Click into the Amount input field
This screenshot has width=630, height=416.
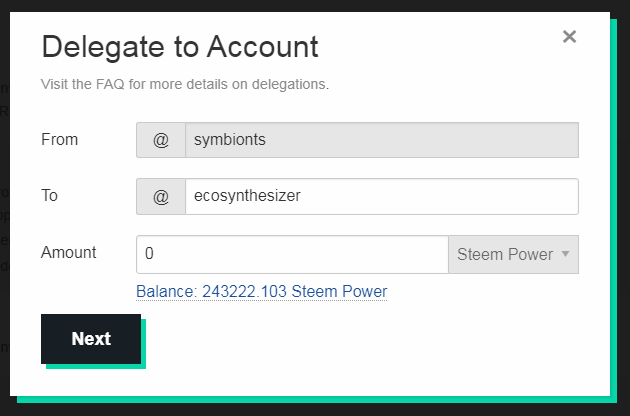click(x=292, y=254)
